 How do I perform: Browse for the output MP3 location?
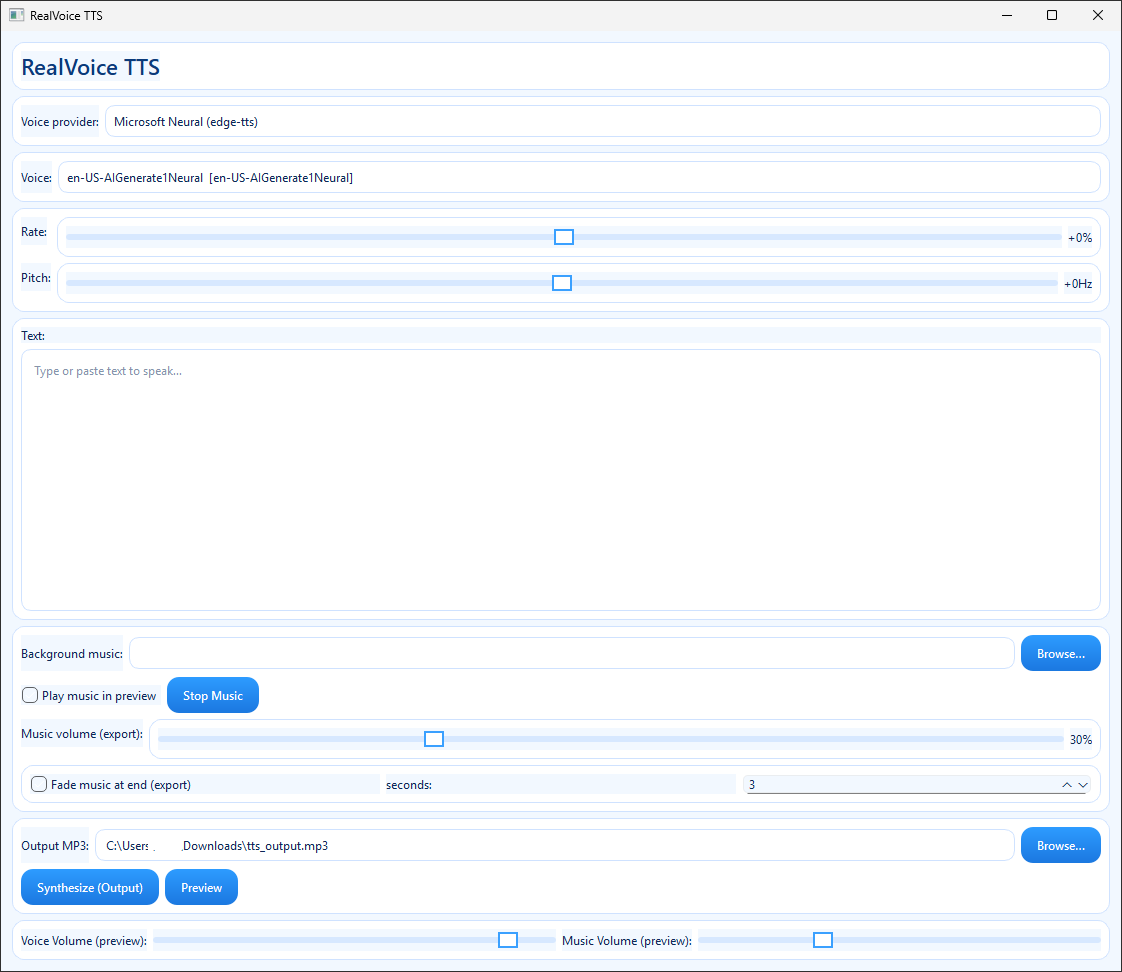(x=1060, y=845)
